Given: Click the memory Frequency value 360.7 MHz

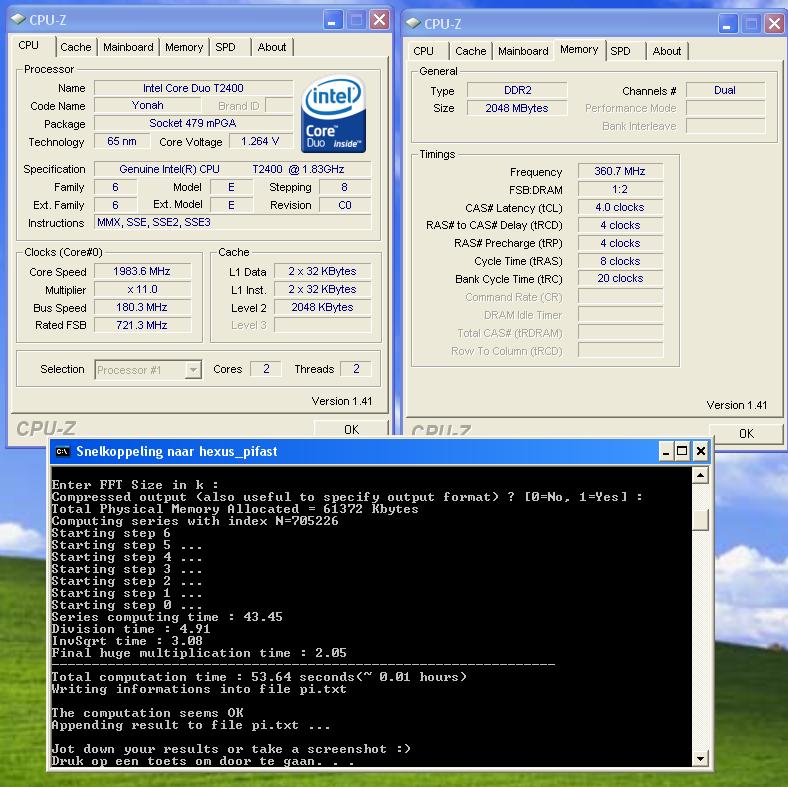Looking at the screenshot, I should click(x=620, y=171).
